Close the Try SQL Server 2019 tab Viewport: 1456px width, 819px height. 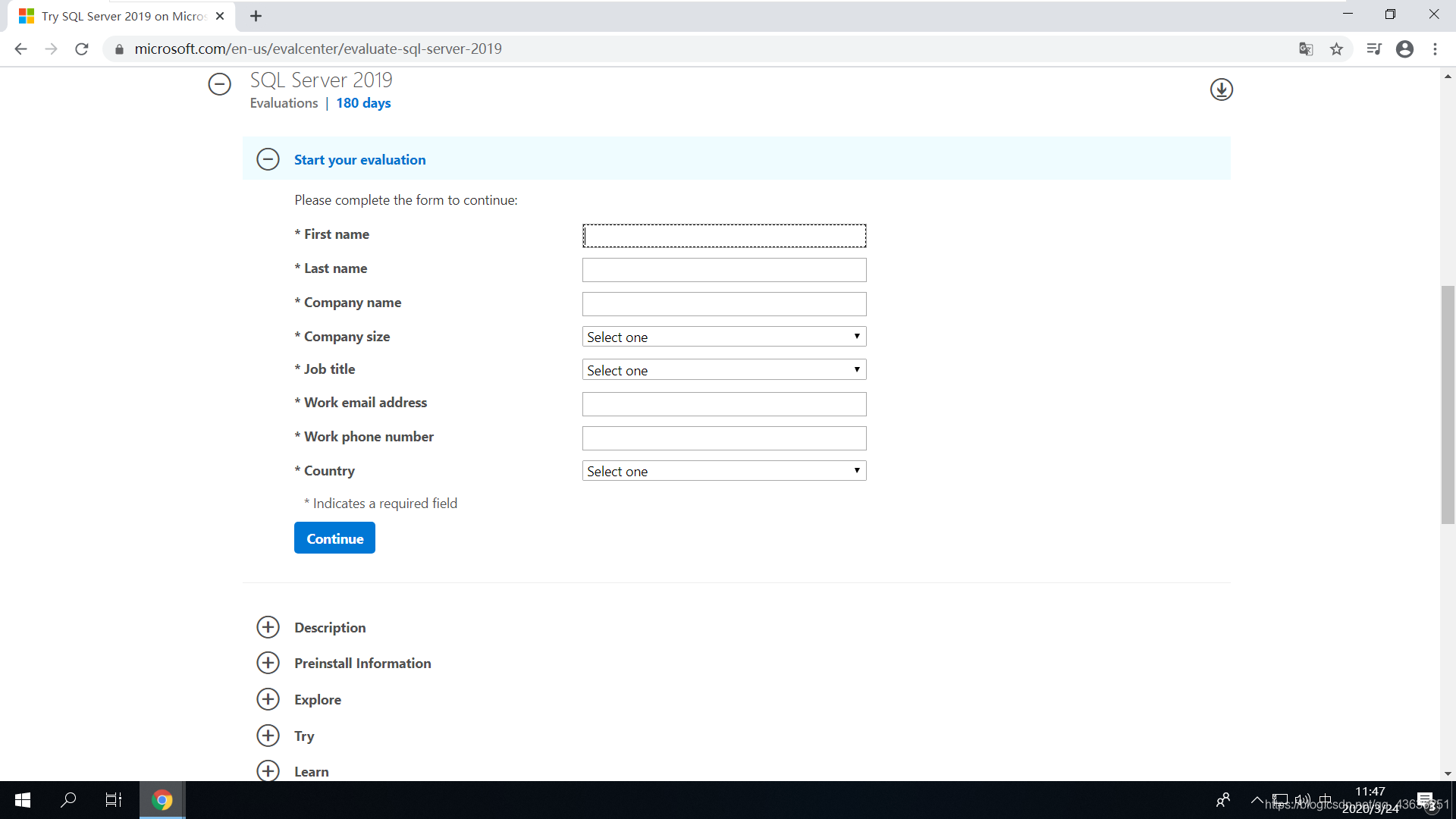click(220, 16)
